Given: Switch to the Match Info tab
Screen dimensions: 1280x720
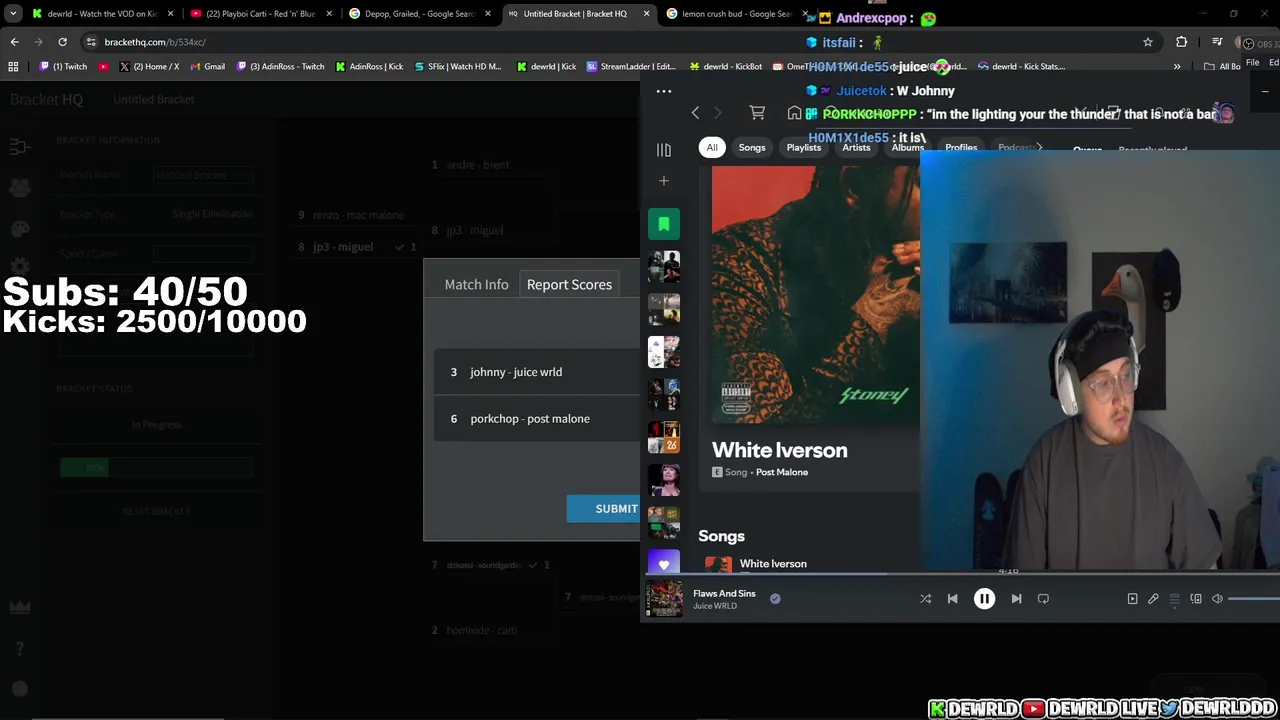Looking at the screenshot, I should point(476,284).
